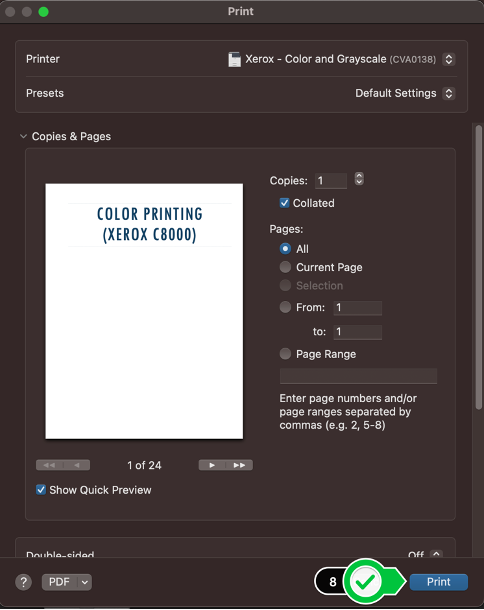Viewport: 484px width, 610px height.
Task: Click the Print button
Action: (x=438, y=582)
